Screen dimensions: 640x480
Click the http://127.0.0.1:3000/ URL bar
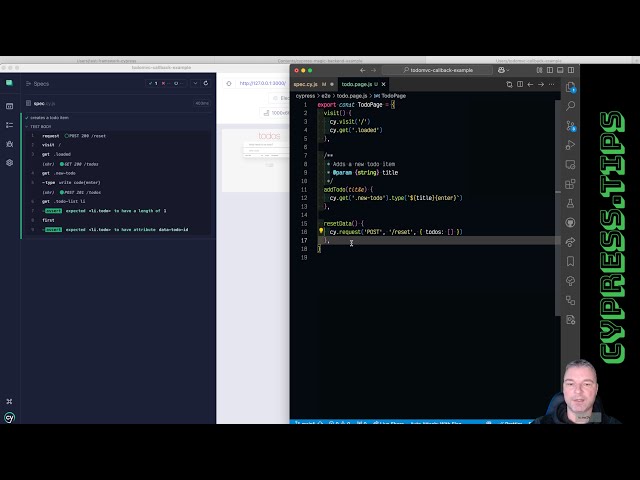pyautogui.click(x=262, y=83)
